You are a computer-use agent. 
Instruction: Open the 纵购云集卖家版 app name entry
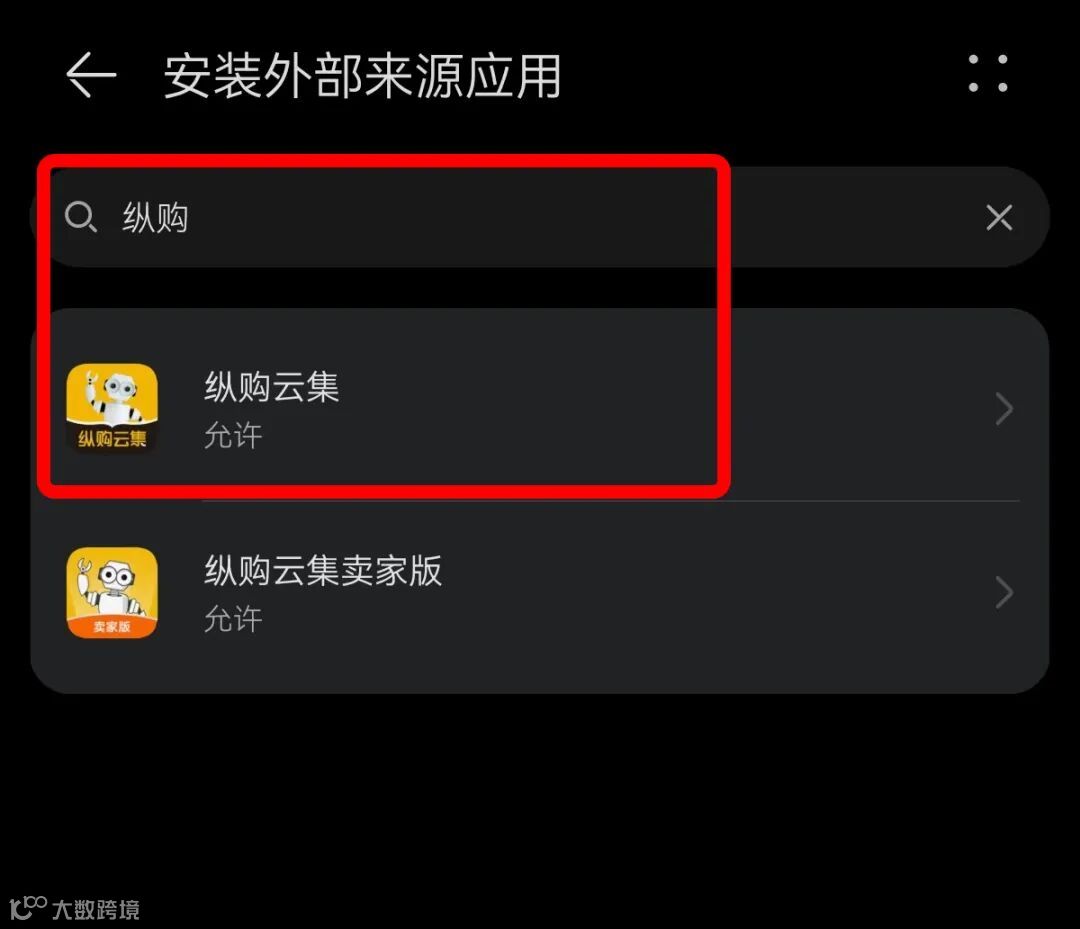[323, 570]
